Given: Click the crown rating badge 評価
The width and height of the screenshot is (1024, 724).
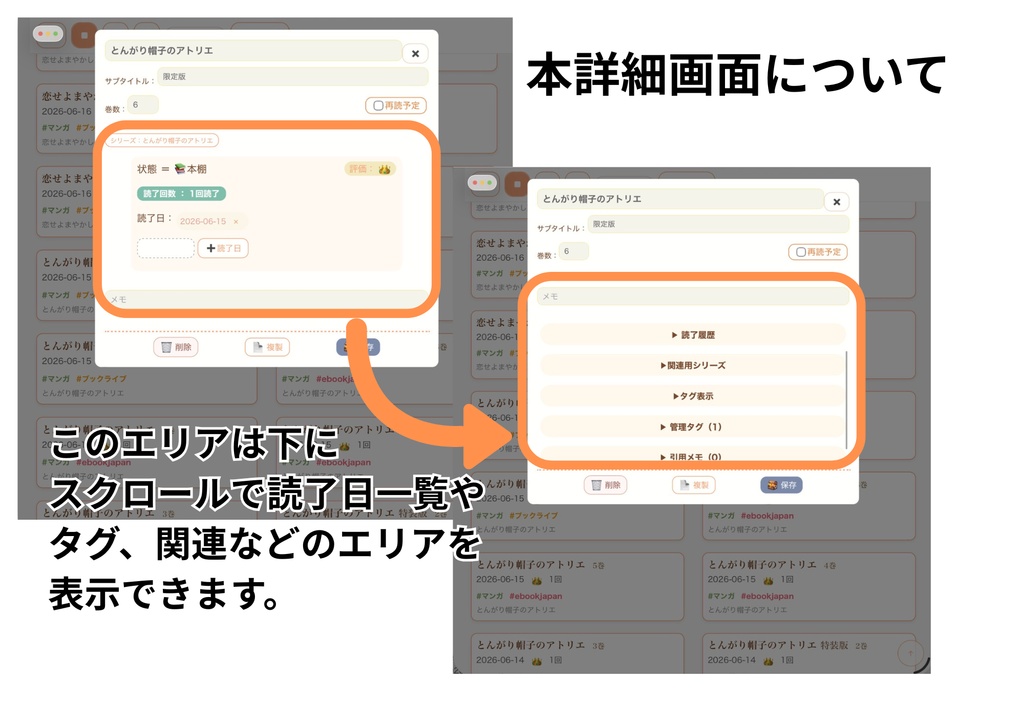Looking at the screenshot, I should click(x=370, y=169).
